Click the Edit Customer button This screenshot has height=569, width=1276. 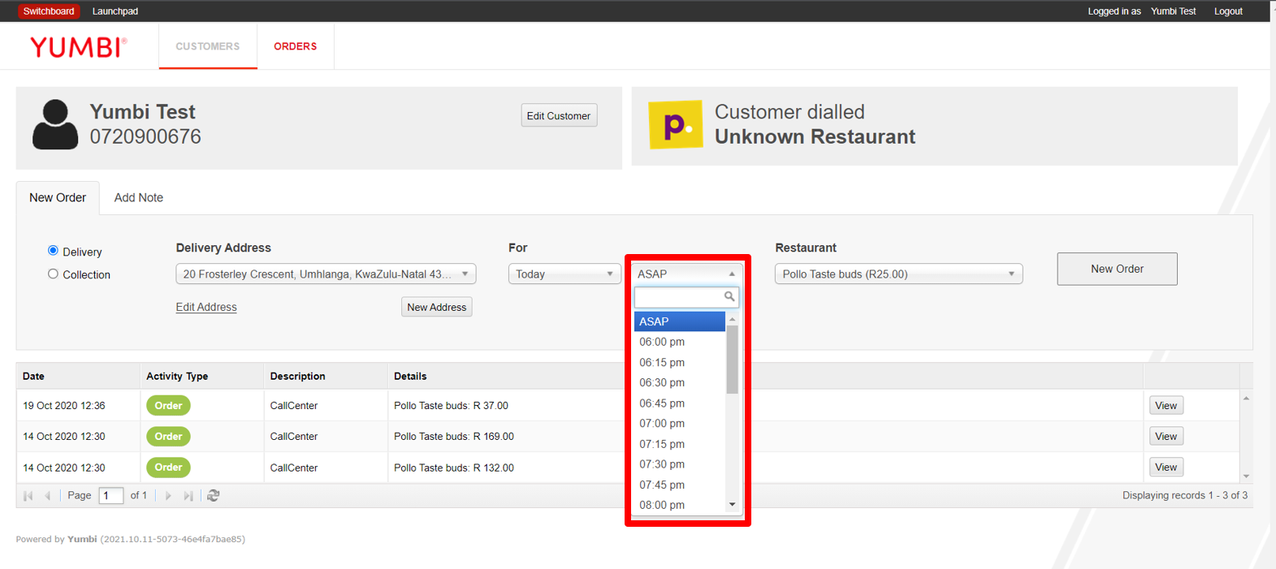[x=559, y=116]
